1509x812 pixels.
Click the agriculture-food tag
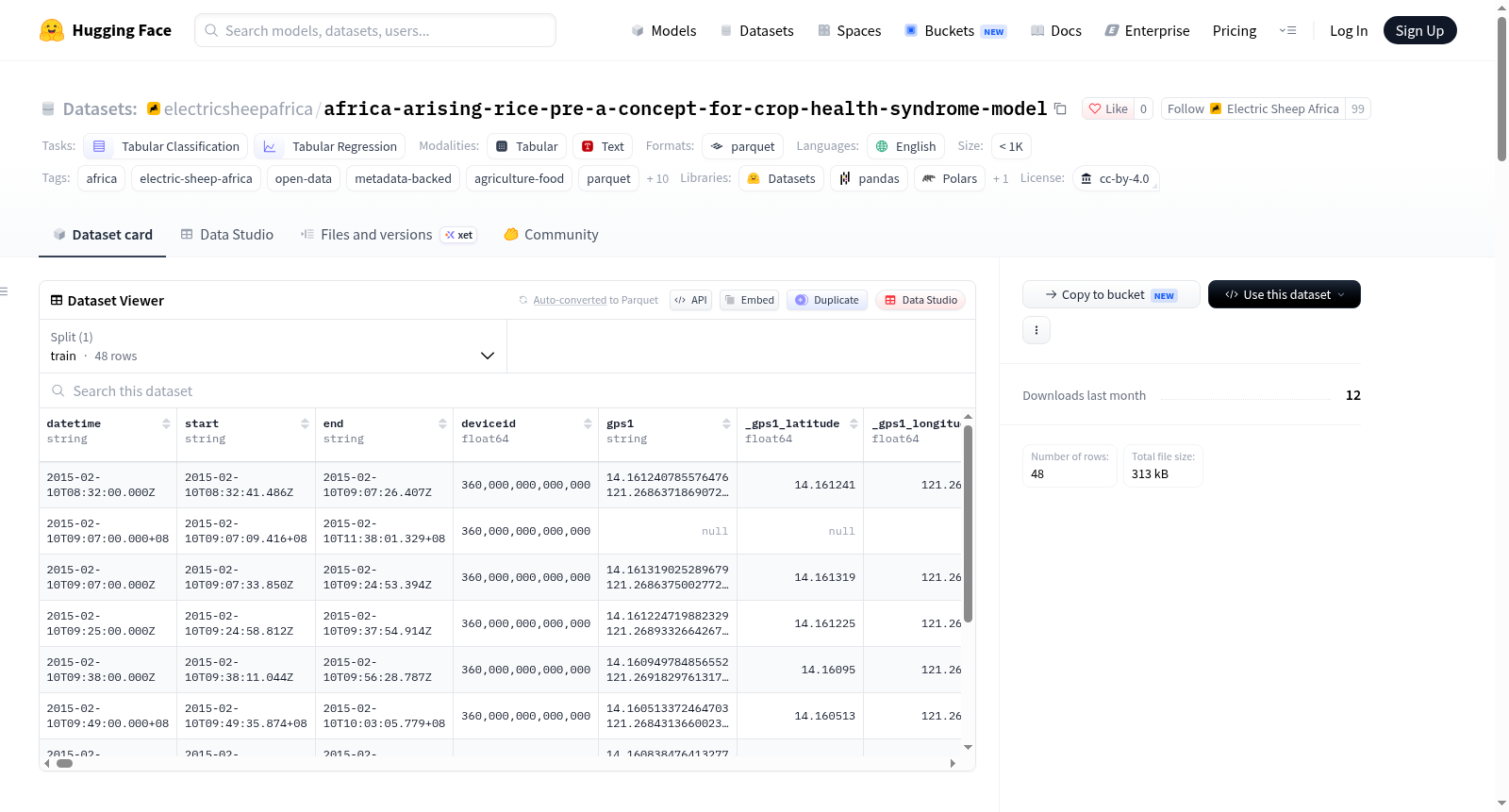[519, 178]
